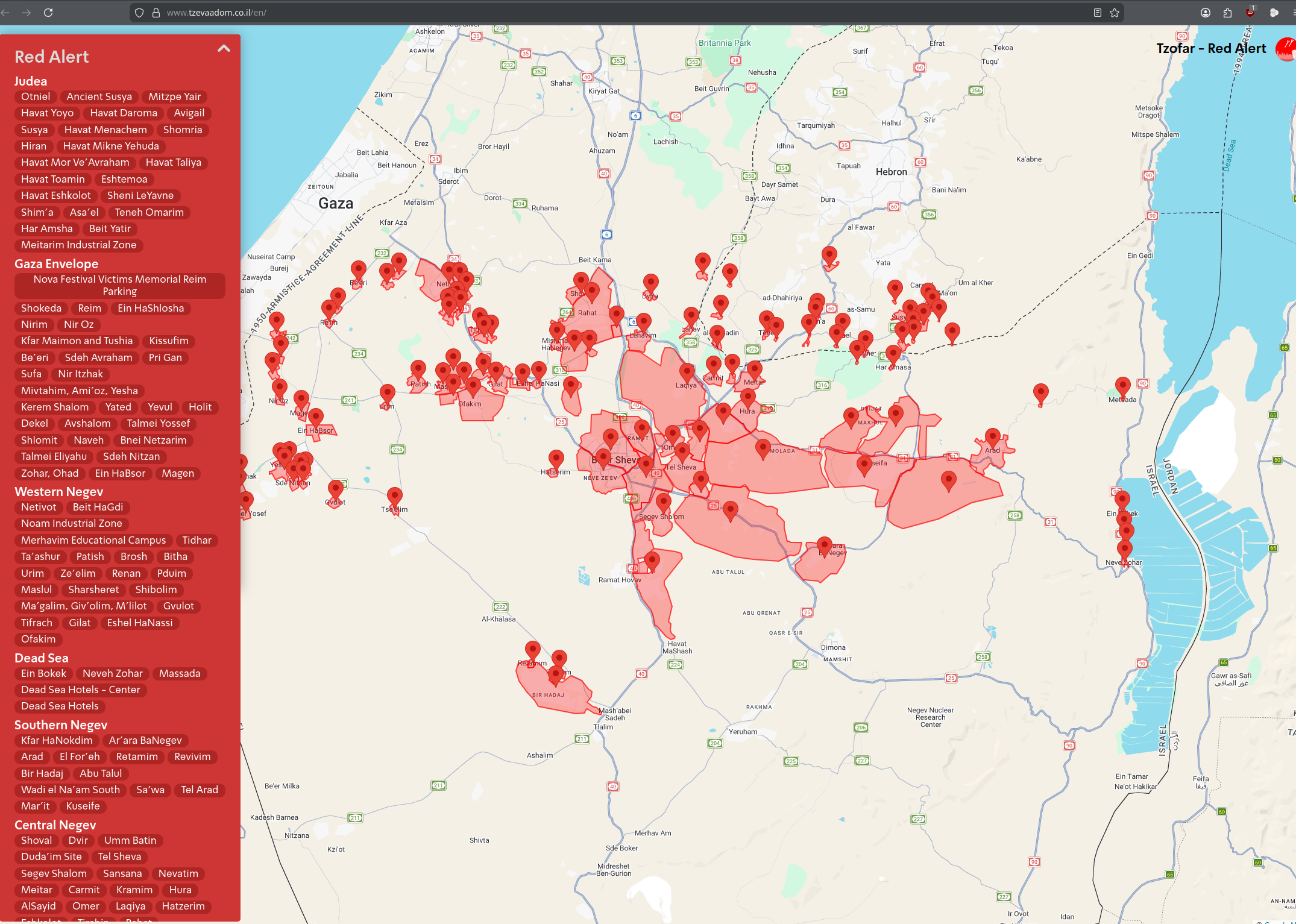Viewport: 1296px width, 924px height.
Task: Select the Ein Bokek tag under Dead Sea
Action: pyautogui.click(x=43, y=673)
